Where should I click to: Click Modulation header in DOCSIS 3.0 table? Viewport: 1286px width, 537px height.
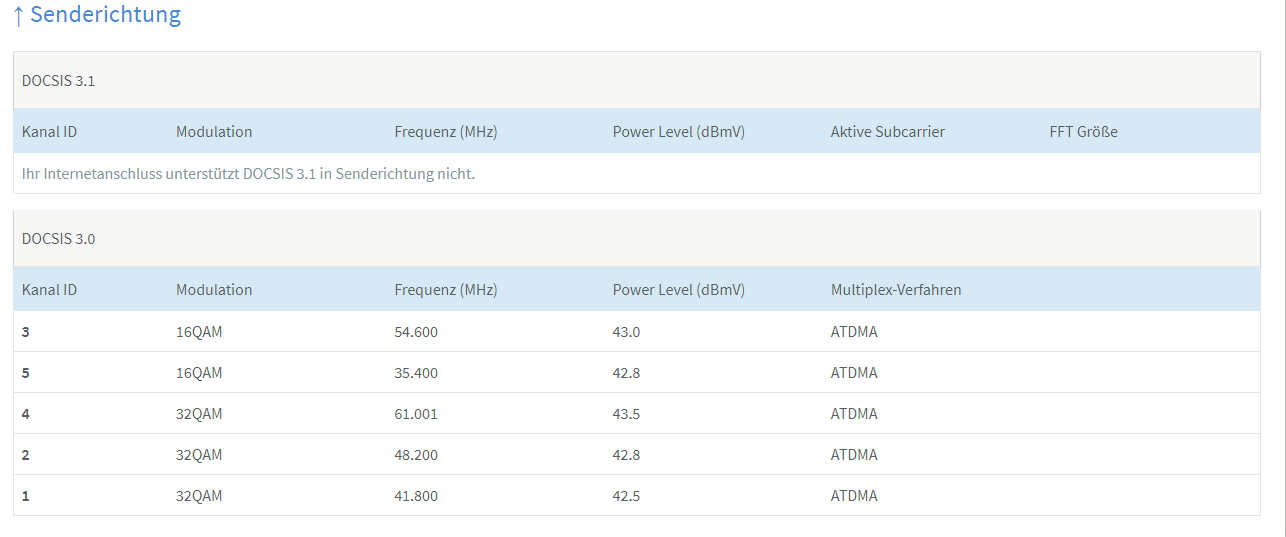[214, 290]
